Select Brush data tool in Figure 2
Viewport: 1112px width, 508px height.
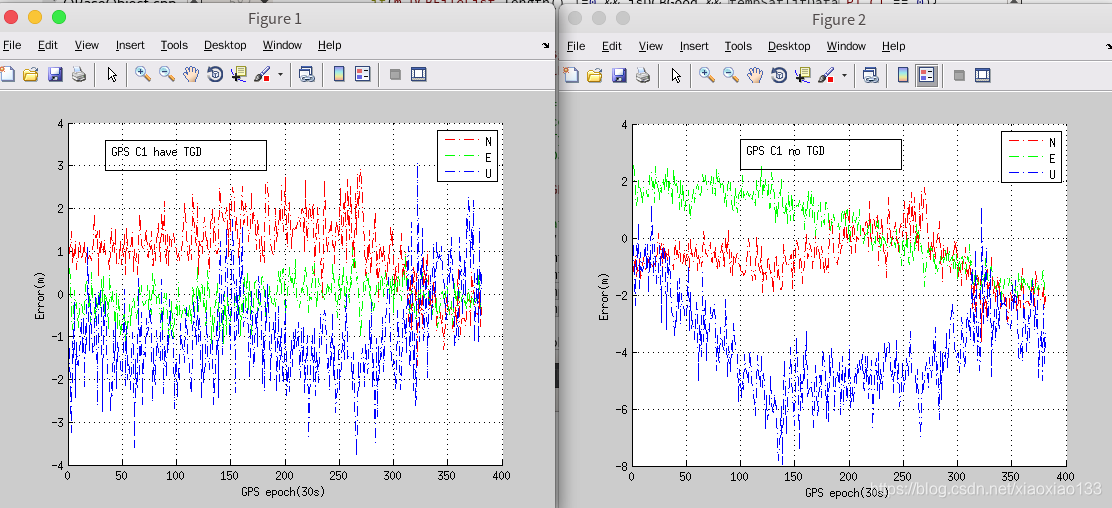pyautogui.click(x=825, y=74)
